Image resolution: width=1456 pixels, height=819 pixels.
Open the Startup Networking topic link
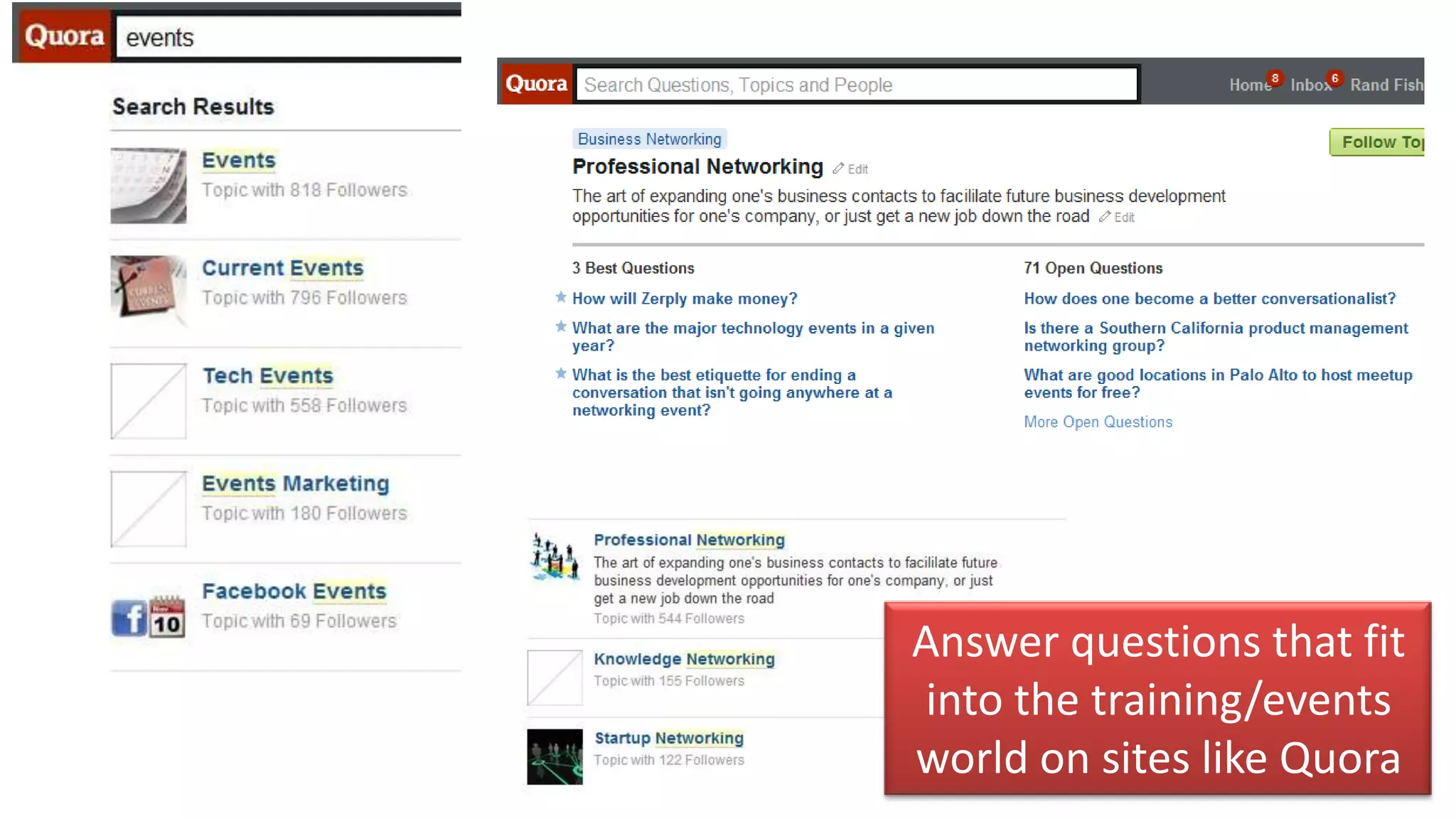(669, 738)
